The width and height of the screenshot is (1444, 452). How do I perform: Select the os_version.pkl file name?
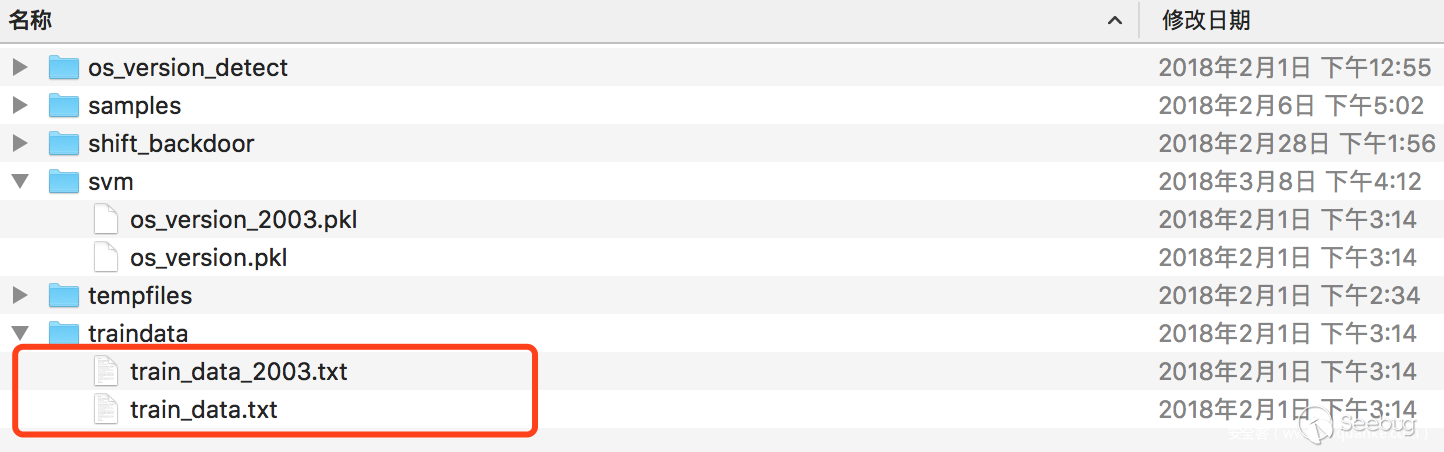pos(208,258)
